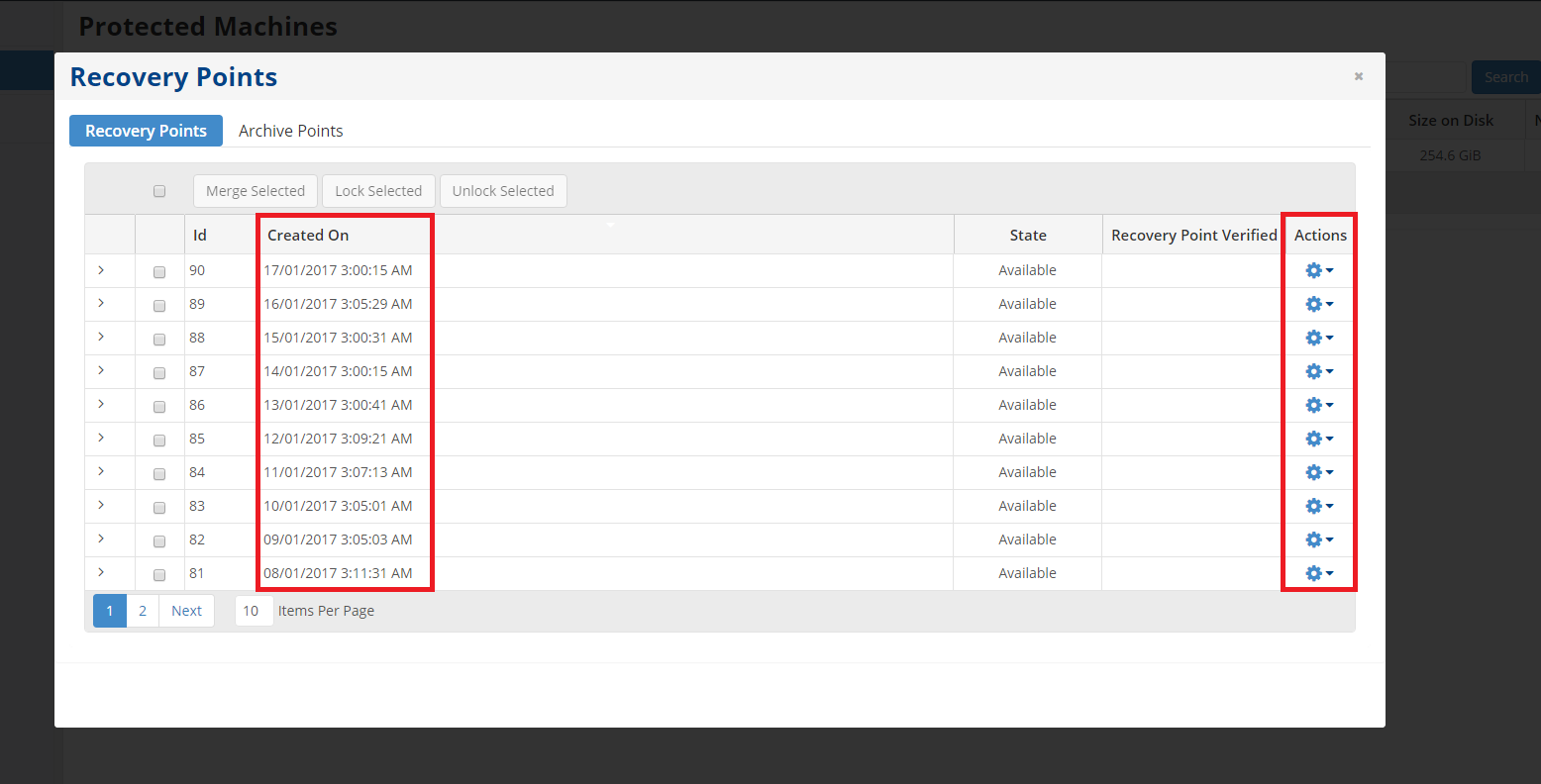Open actions gear for recovery point 88
Image resolution: width=1541 pixels, height=784 pixels.
1318,338
